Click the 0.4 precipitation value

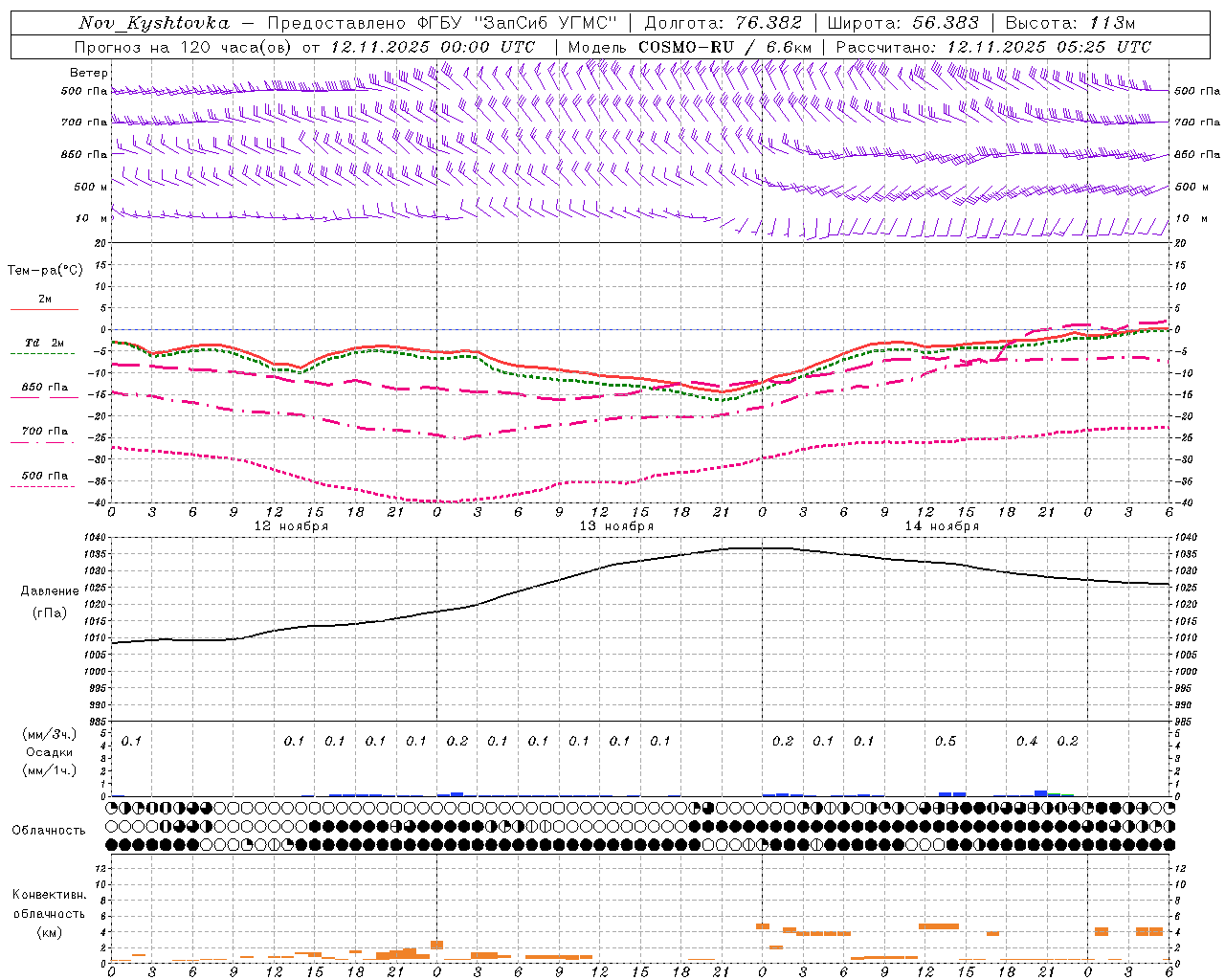pyautogui.click(x=1027, y=742)
